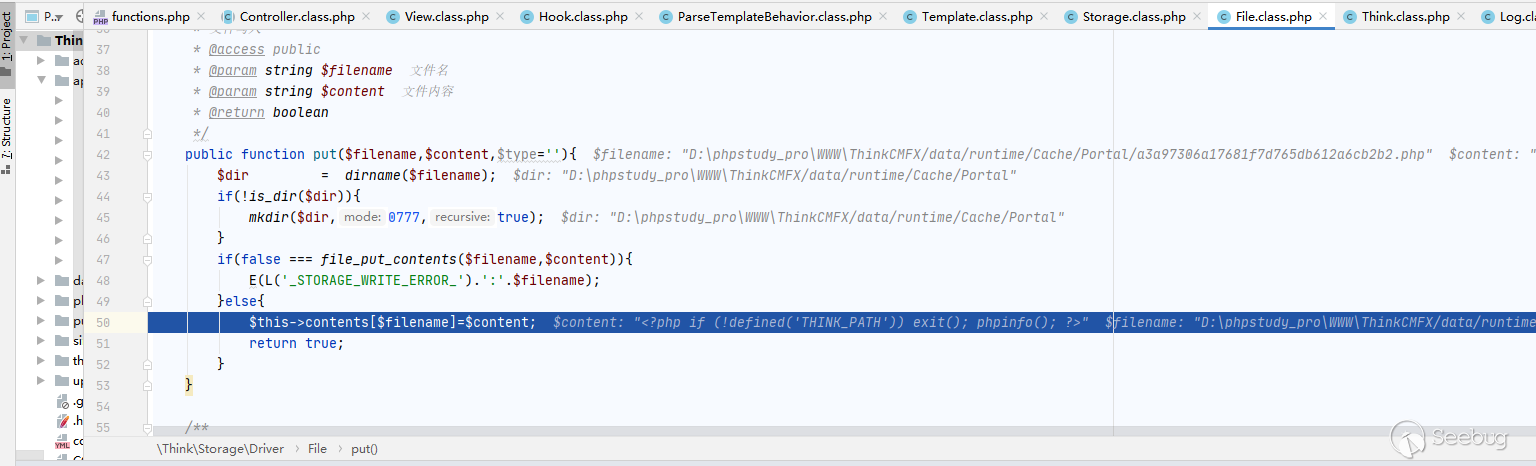1536x466 pixels.
Task: Click the class icon on Storage.class.php tab
Action: [x=1071, y=17]
